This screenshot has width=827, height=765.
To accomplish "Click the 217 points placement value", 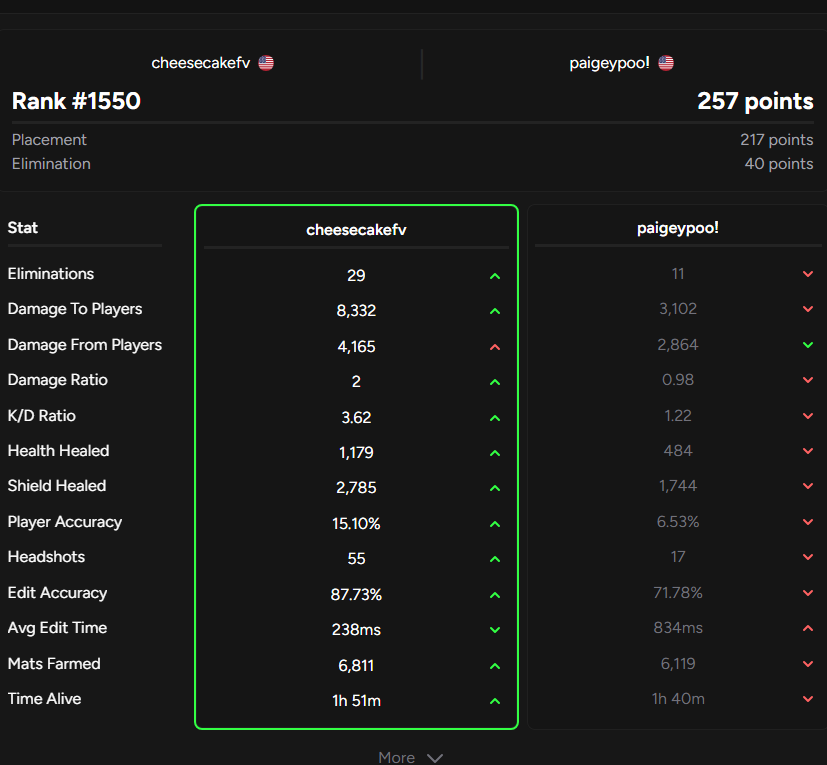I will pos(776,140).
